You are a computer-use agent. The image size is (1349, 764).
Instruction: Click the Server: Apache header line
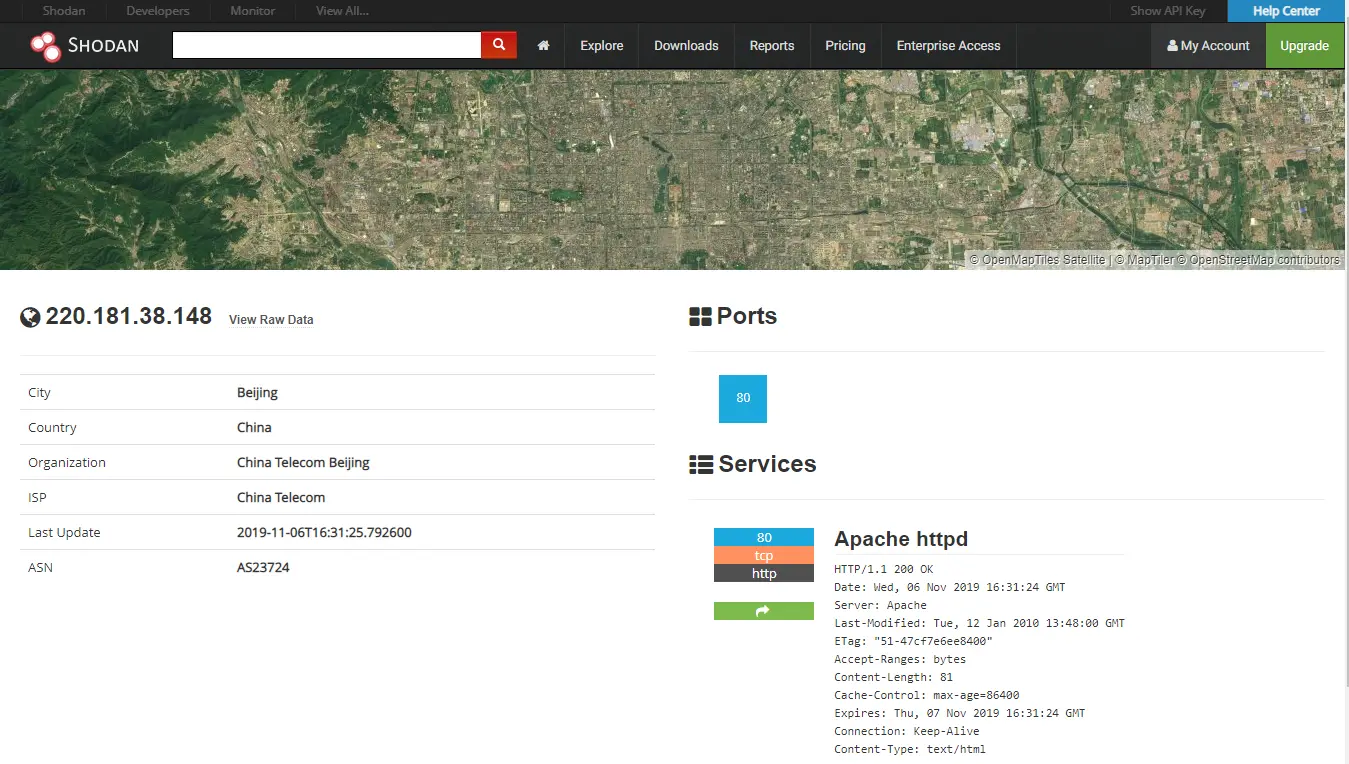880,605
